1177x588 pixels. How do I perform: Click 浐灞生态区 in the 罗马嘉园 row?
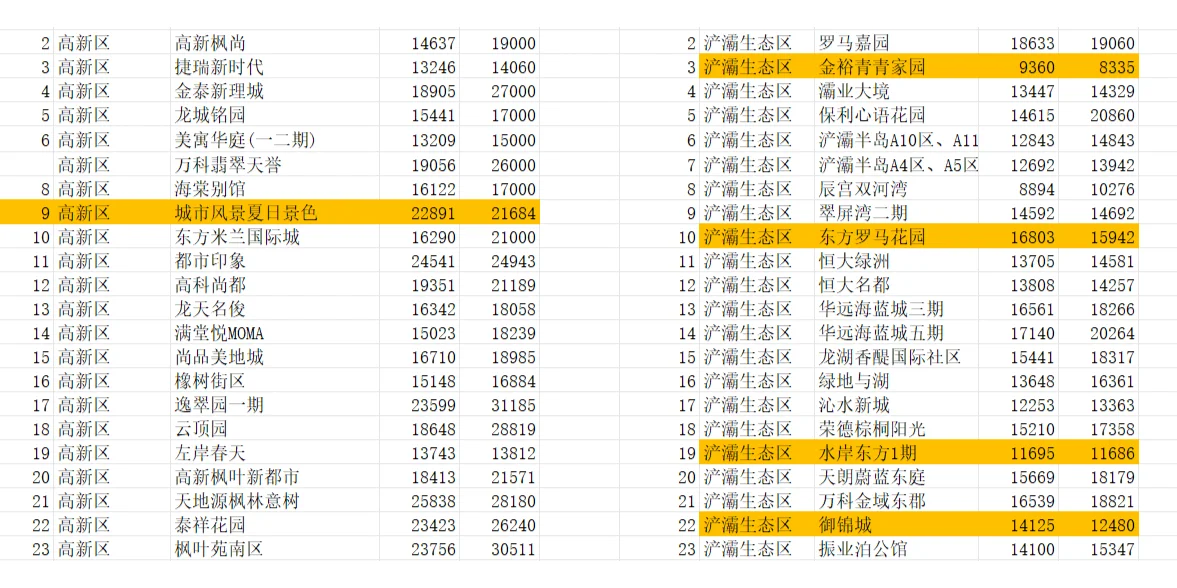[748, 44]
